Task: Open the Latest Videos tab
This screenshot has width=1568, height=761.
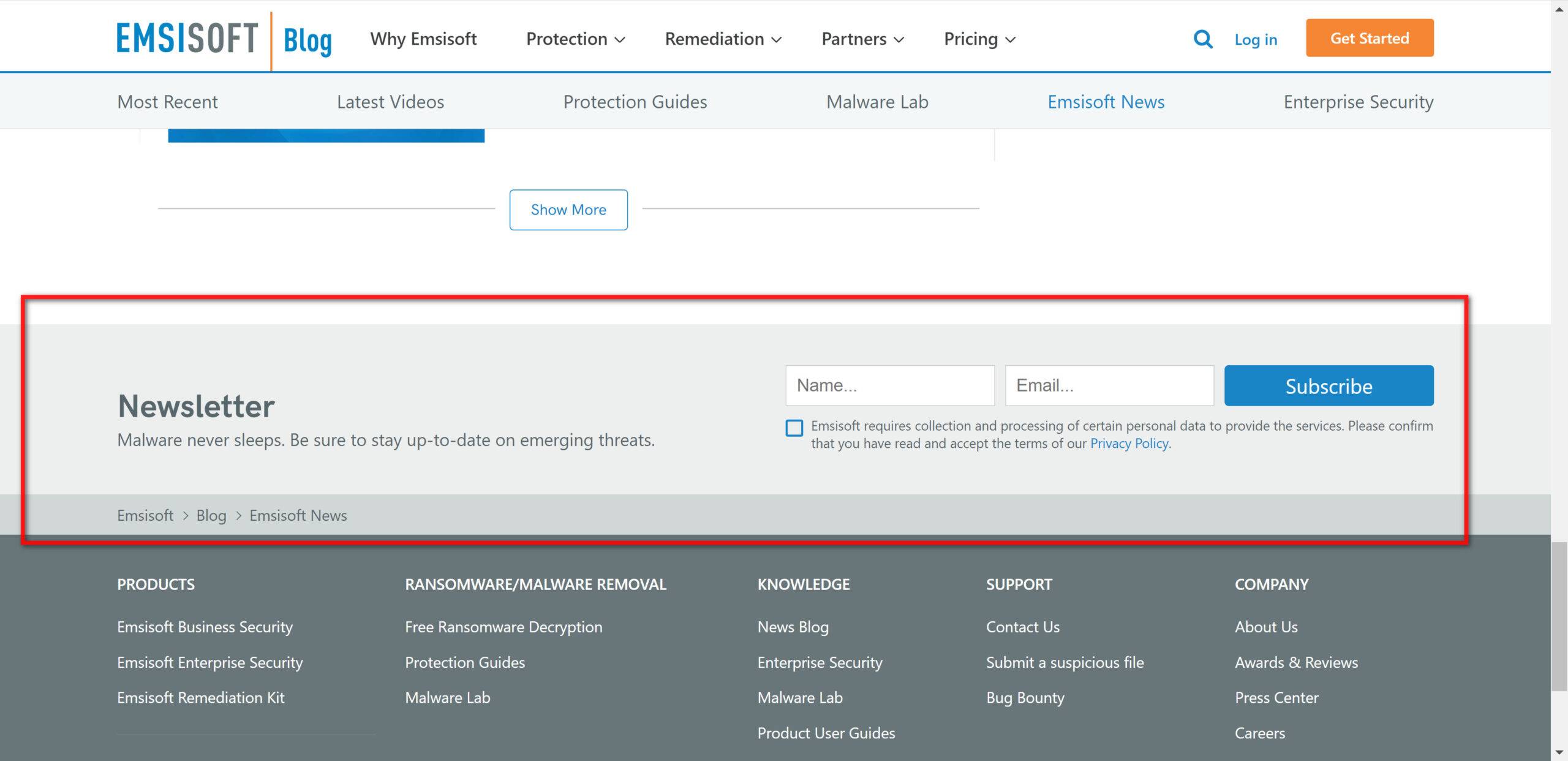Action: [x=390, y=102]
